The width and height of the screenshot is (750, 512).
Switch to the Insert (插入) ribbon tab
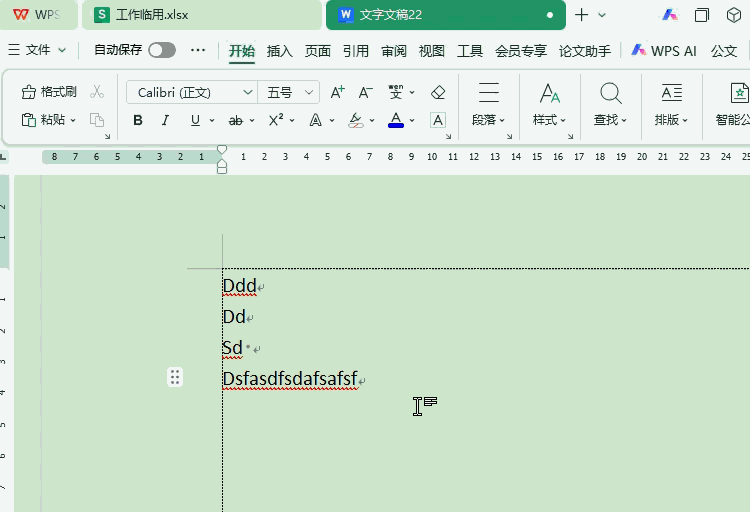(x=279, y=51)
